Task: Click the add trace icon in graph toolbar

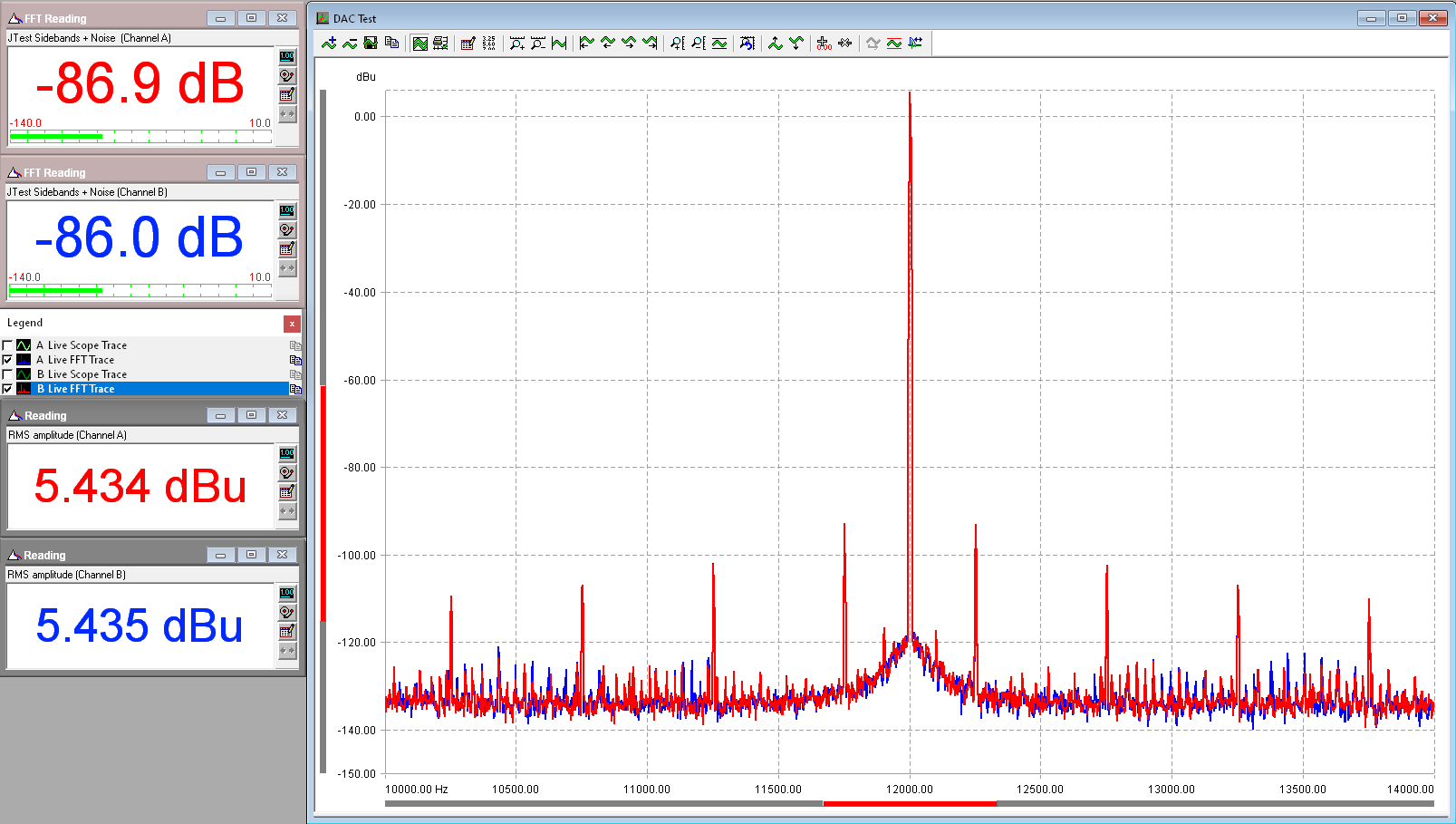Action: tap(329, 44)
